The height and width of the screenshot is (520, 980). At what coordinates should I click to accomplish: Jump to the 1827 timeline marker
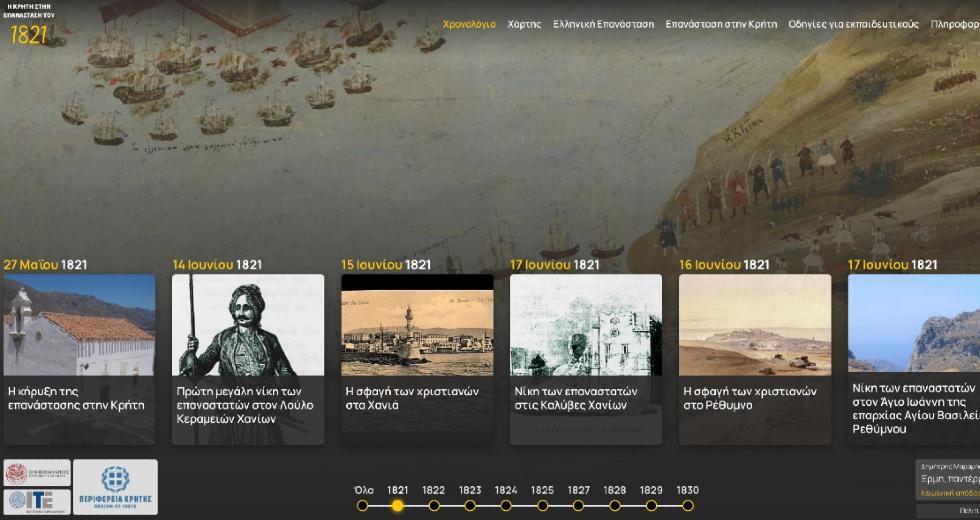[579, 505]
